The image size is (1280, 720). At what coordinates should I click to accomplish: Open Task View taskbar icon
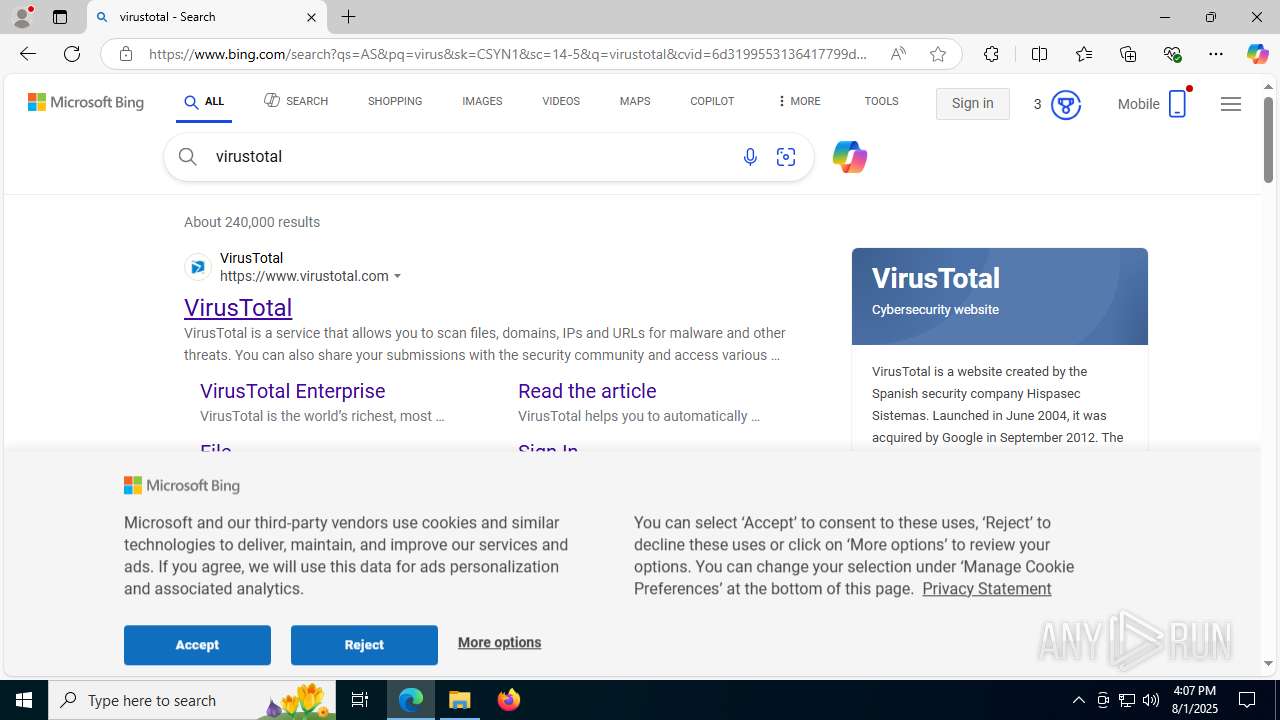[360, 700]
